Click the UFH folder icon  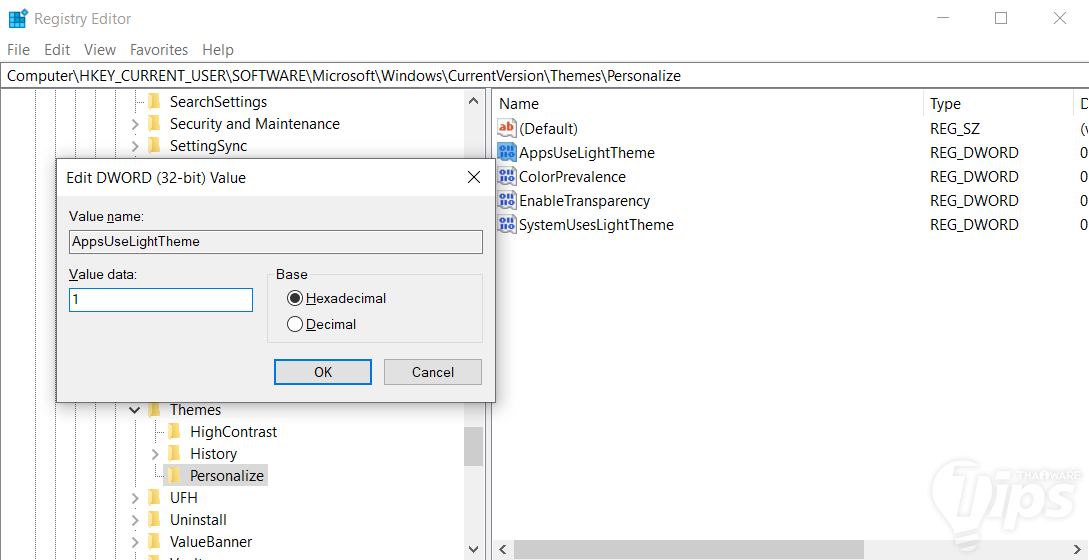coord(154,497)
